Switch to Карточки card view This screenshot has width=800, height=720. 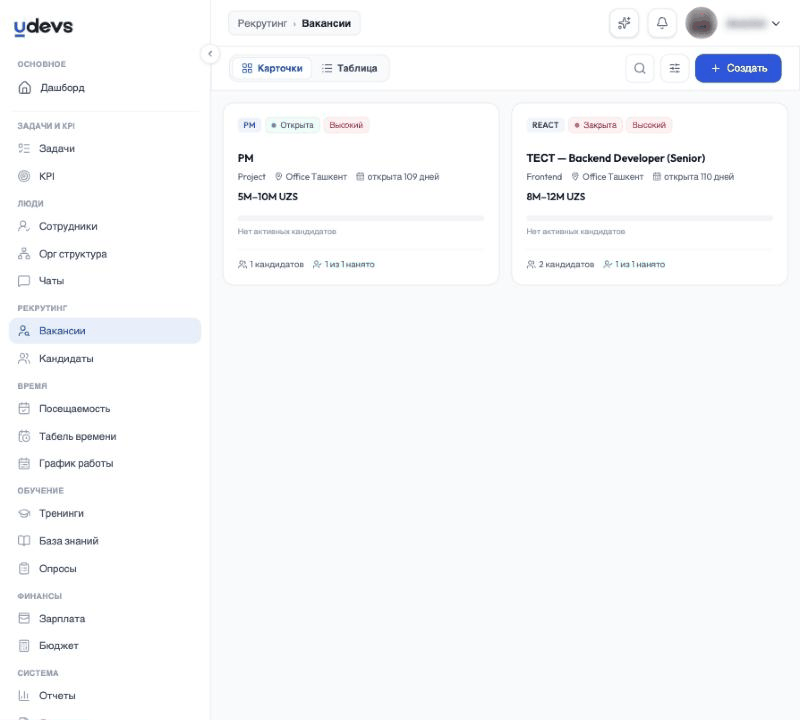[x=272, y=68]
